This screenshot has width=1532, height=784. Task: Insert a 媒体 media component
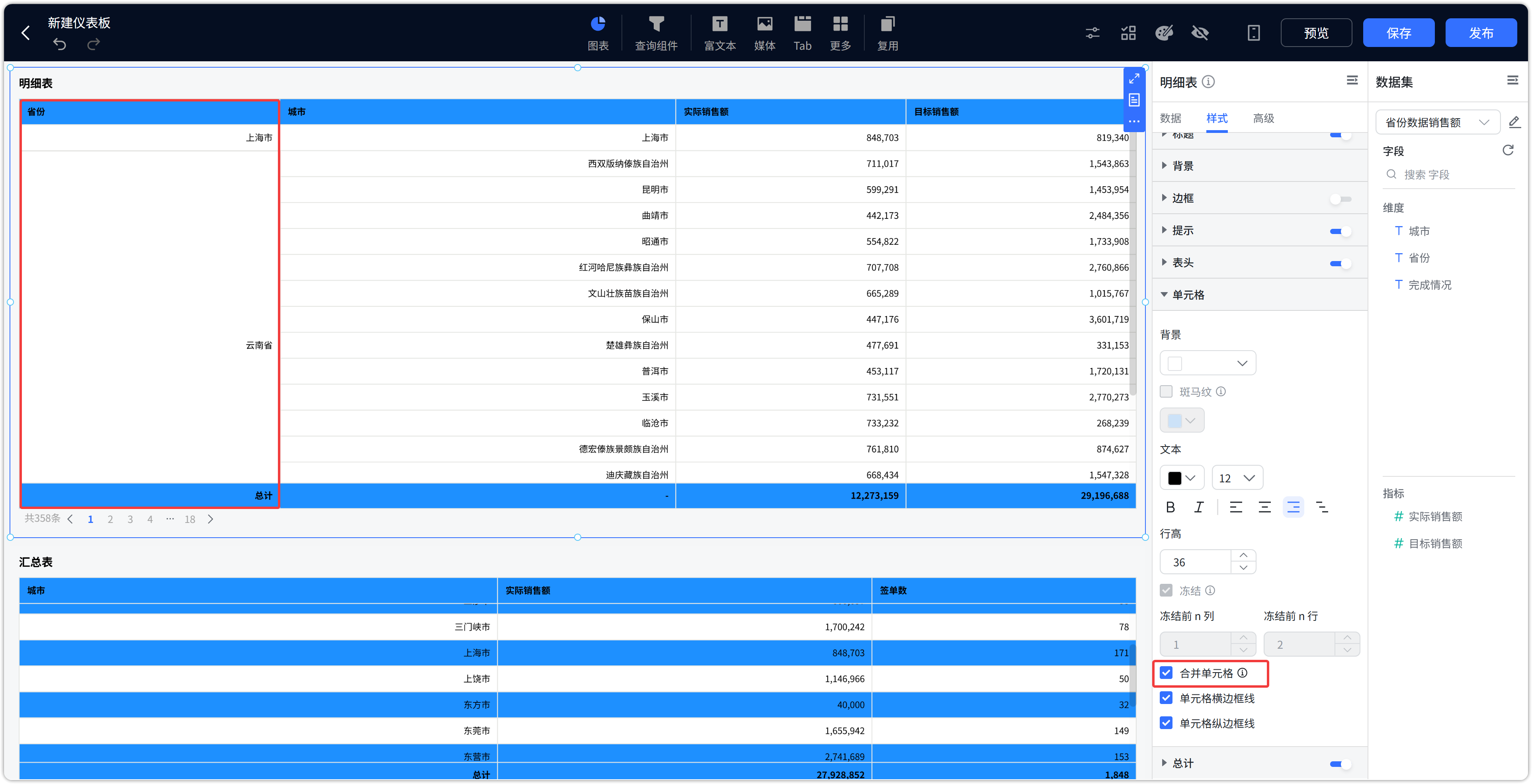764,33
